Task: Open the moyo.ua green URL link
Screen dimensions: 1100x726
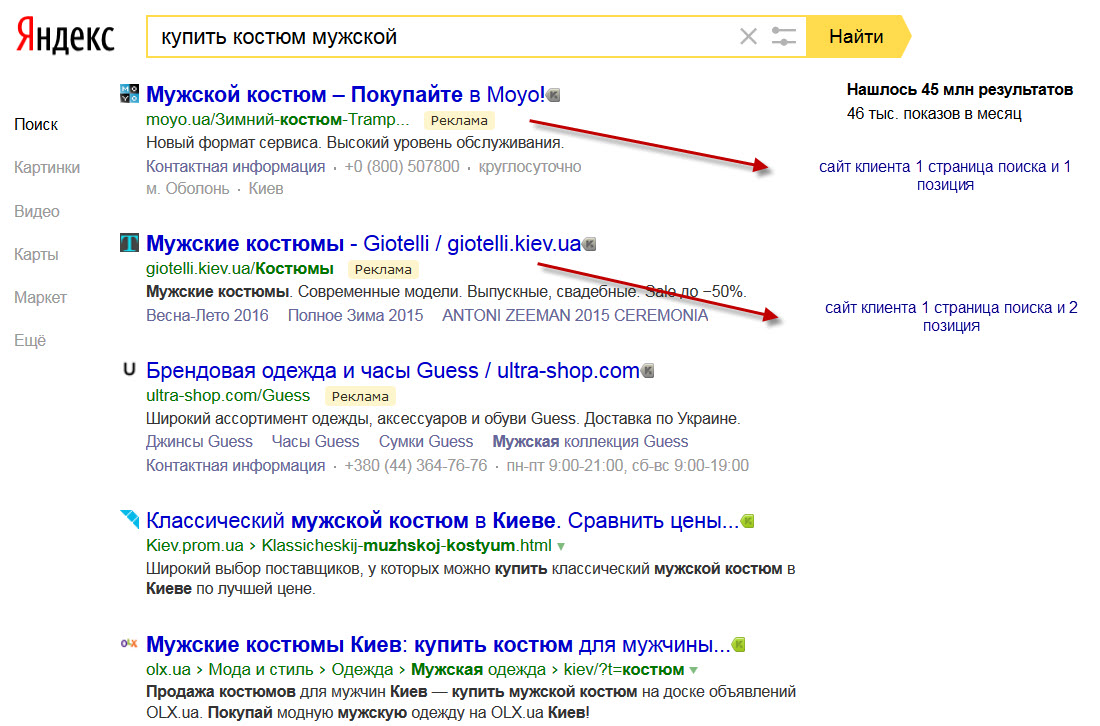Action: coord(277,120)
